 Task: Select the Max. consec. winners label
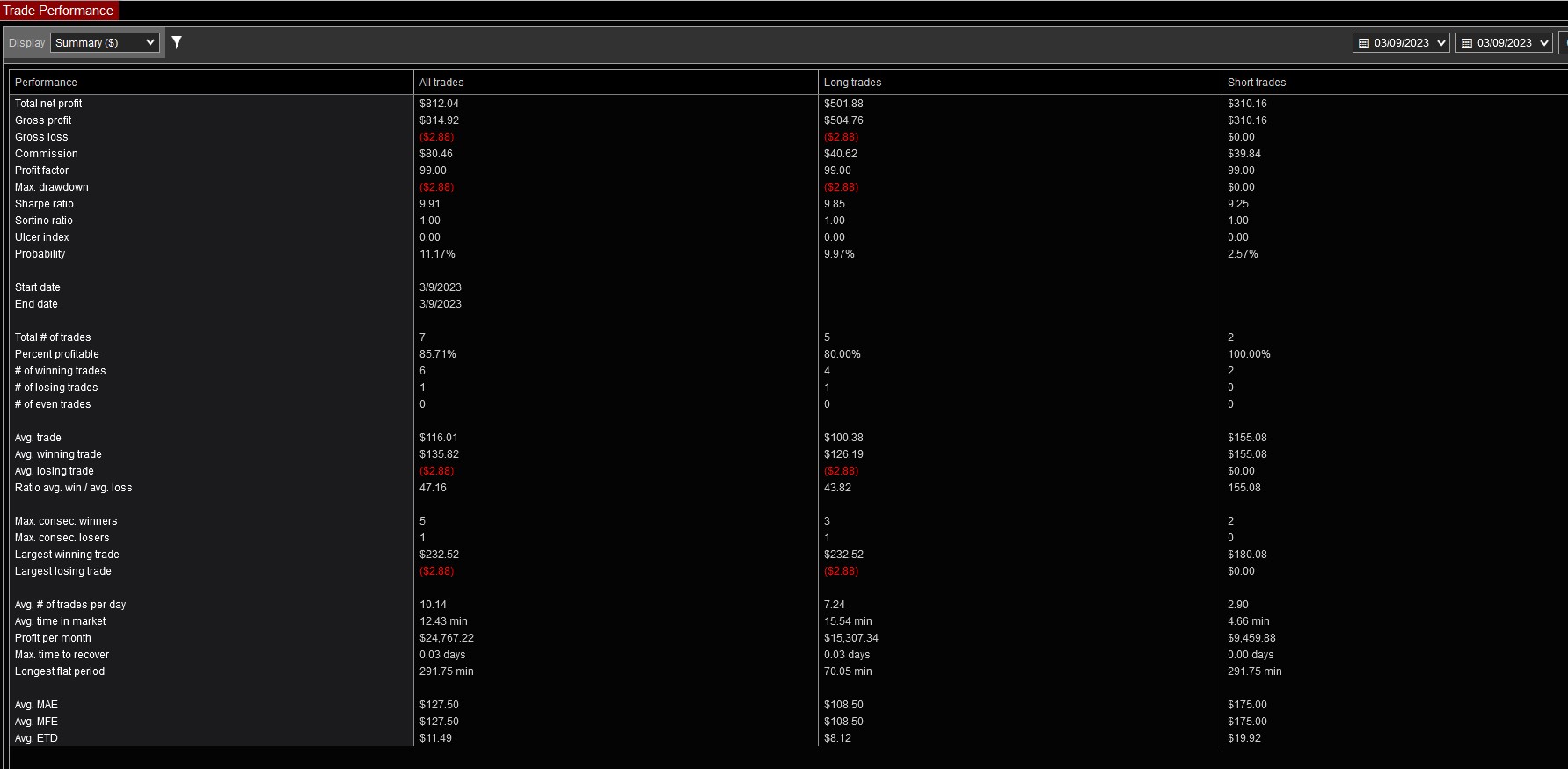(66, 521)
